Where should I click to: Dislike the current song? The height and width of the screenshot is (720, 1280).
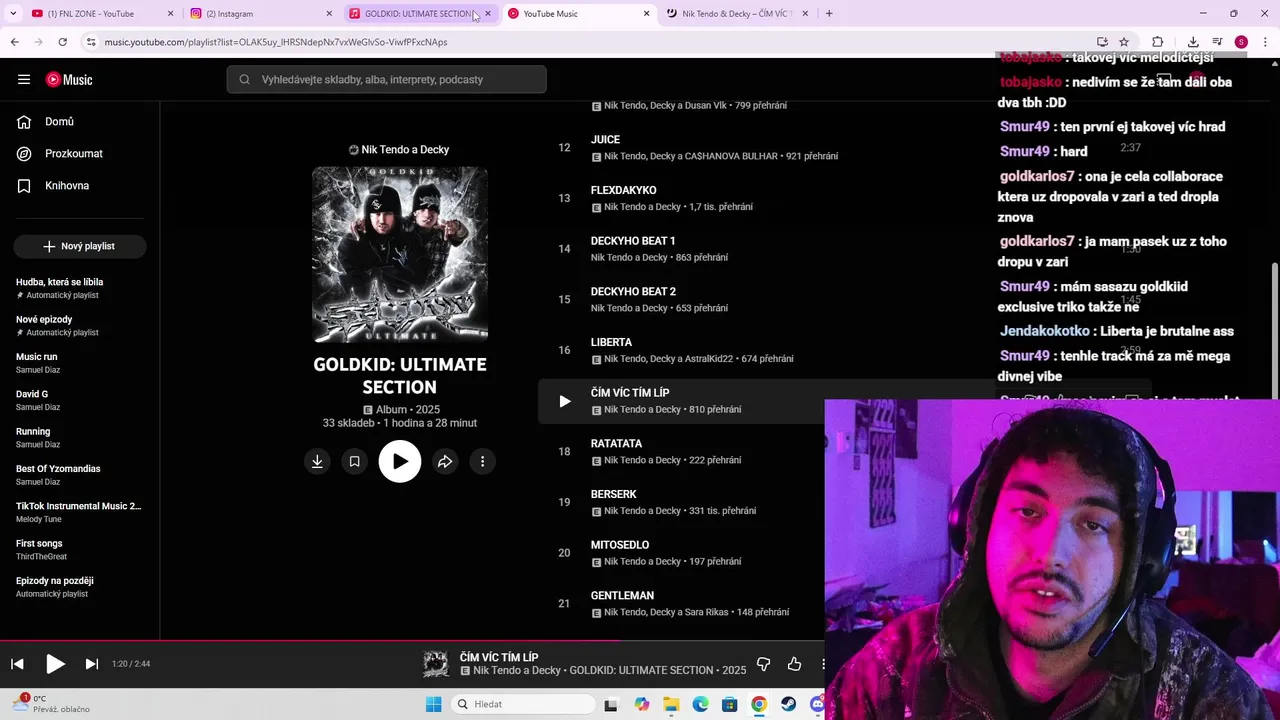[x=763, y=664]
